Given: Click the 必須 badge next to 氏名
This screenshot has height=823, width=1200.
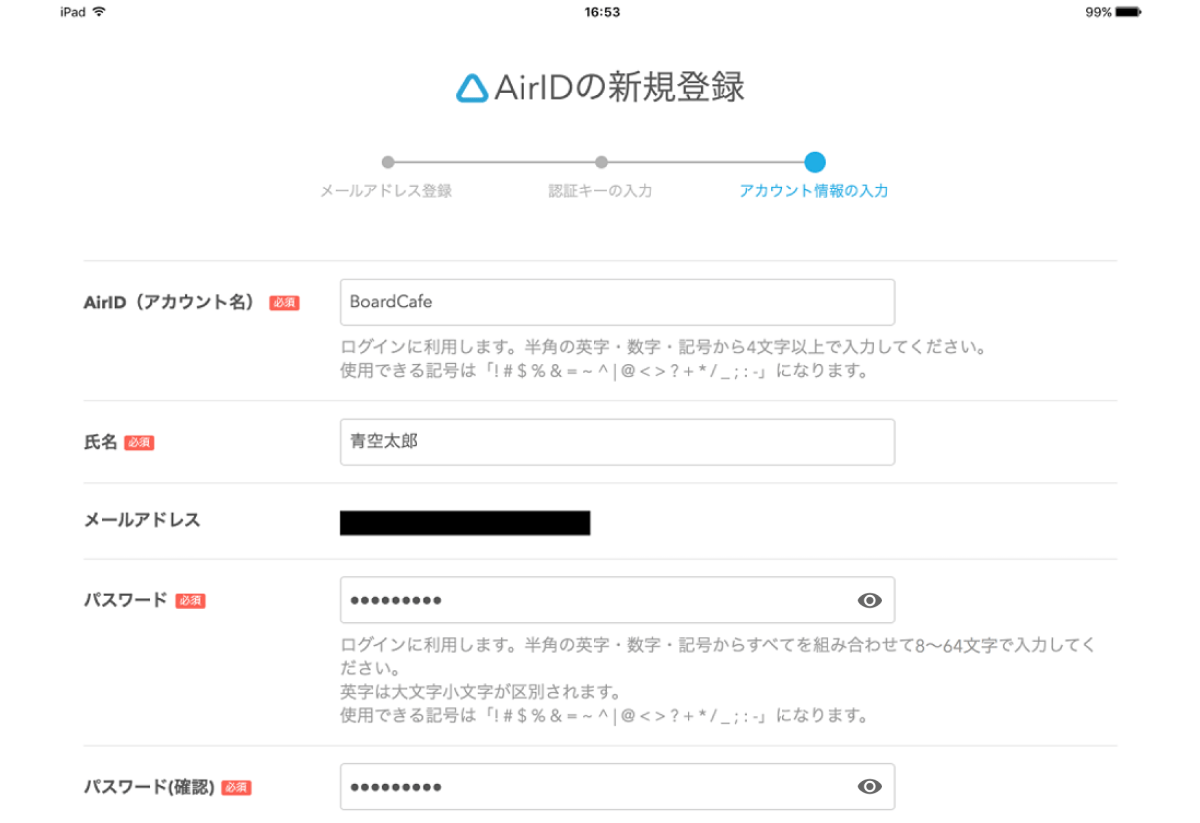Looking at the screenshot, I should point(139,443).
